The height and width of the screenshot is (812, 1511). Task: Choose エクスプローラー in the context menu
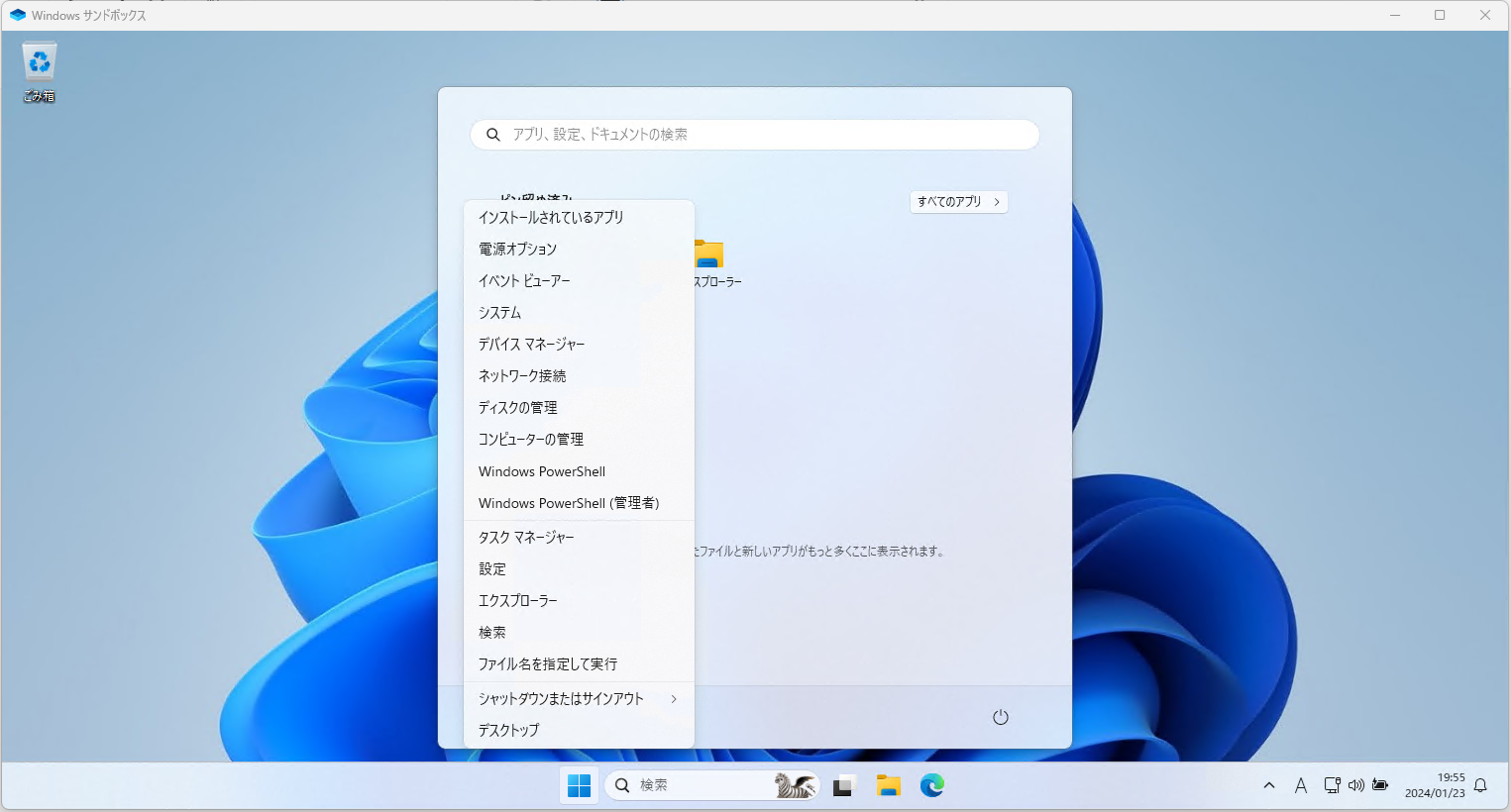[579, 600]
